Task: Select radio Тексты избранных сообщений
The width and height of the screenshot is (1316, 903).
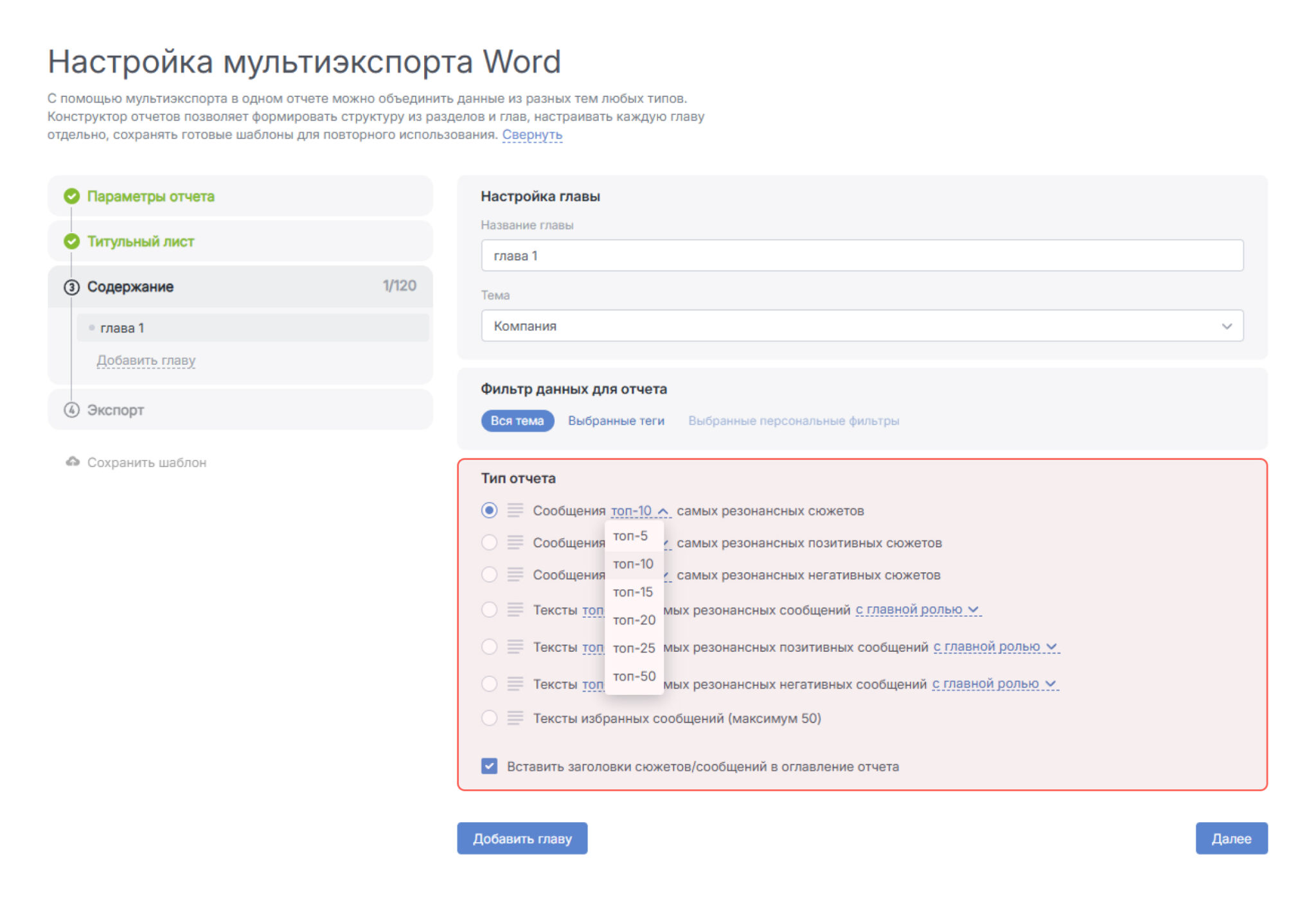Action: [489, 718]
